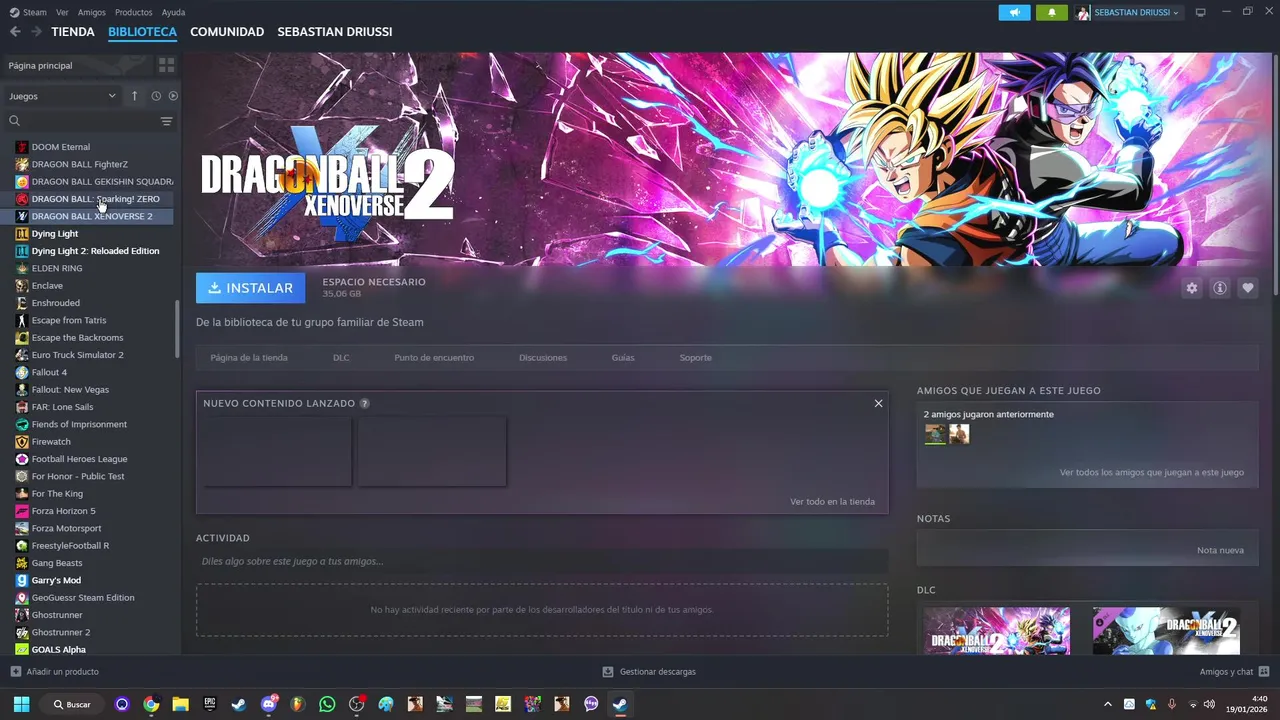Viewport: 1280px width, 720px height.
Task: Filter ready-to-play games play icon
Action: (x=173, y=96)
